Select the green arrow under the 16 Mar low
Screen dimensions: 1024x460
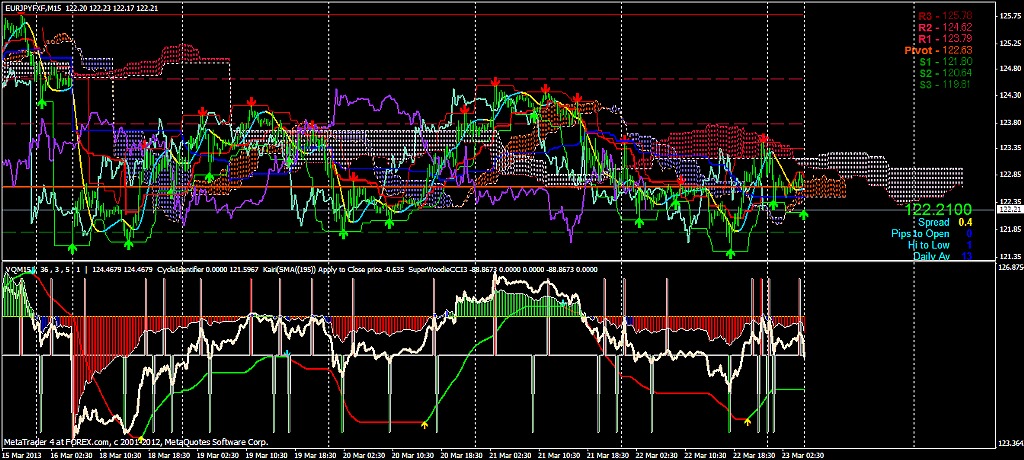point(72,247)
